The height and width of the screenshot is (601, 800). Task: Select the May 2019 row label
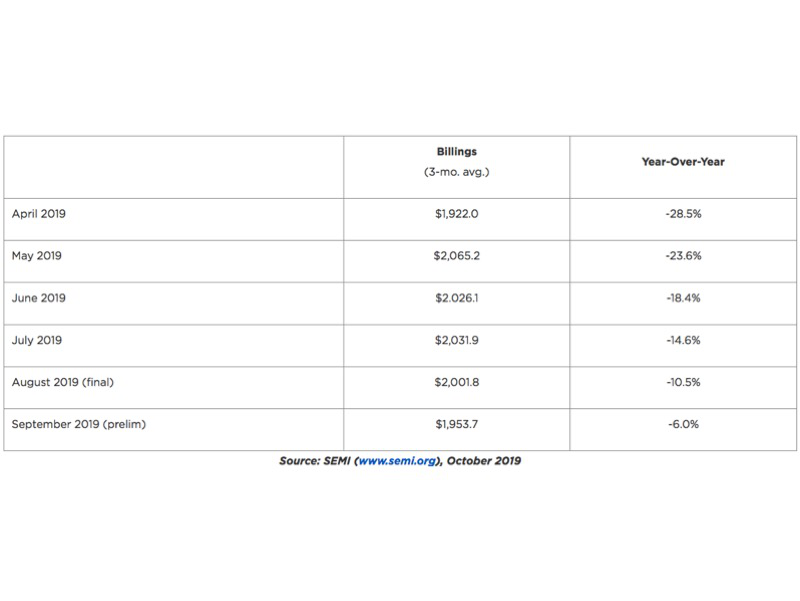(36, 256)
